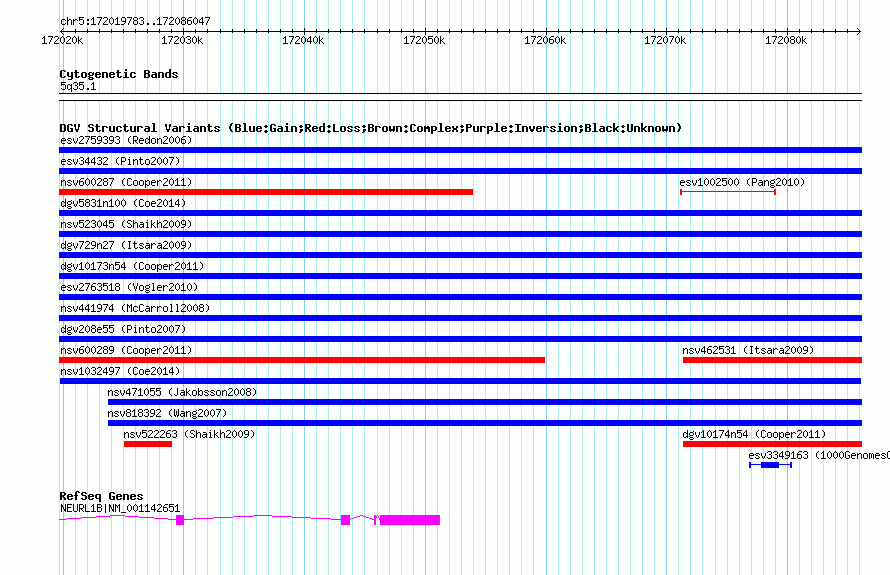Select the red nsv600289 (Cooper2011) loss bar

[302, 360]
